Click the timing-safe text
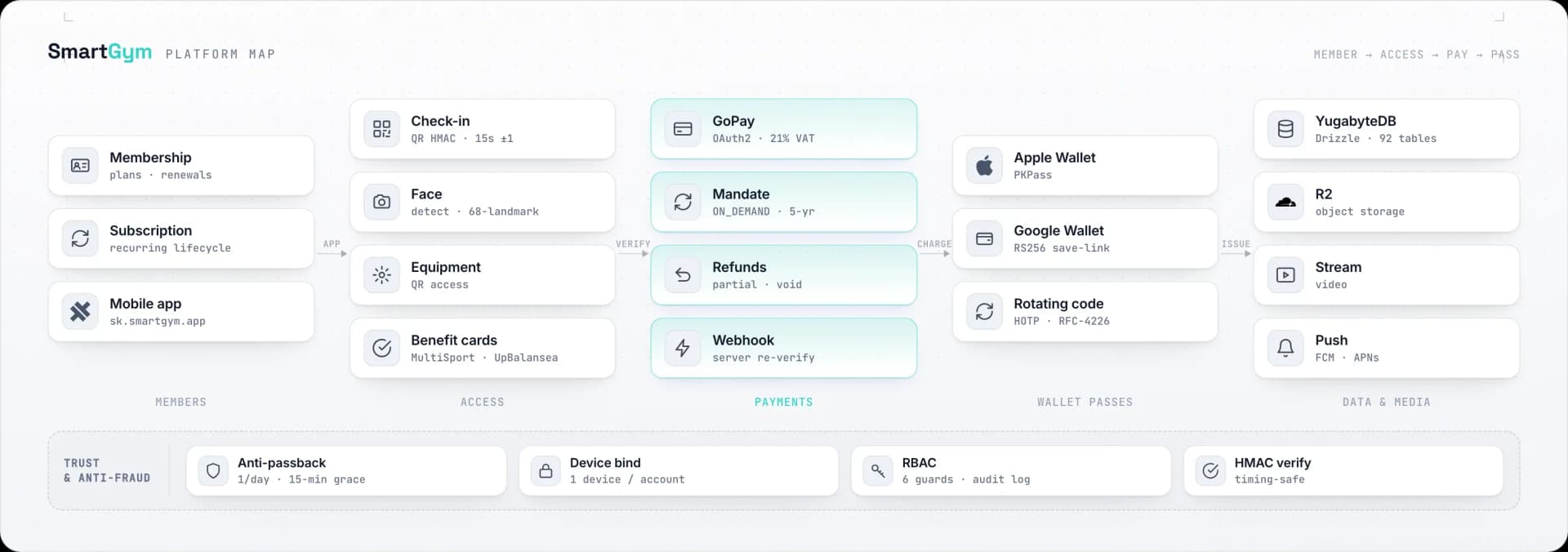The width and height of the screenshot is (1568, 552). point(1269,479)
